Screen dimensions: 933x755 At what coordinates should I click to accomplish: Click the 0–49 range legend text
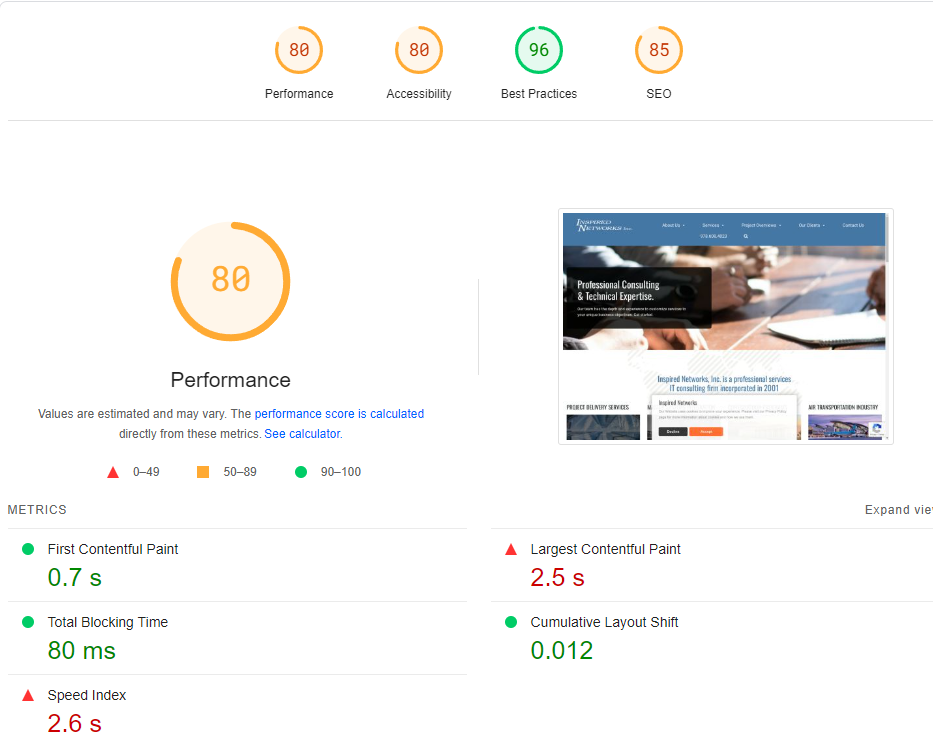(x=146, y=472)
